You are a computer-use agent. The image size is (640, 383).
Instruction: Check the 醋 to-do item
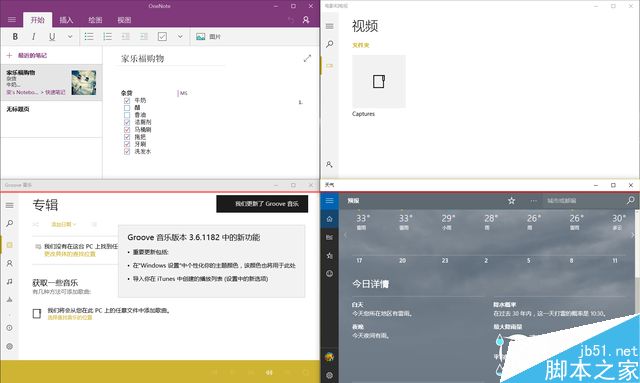127,108
